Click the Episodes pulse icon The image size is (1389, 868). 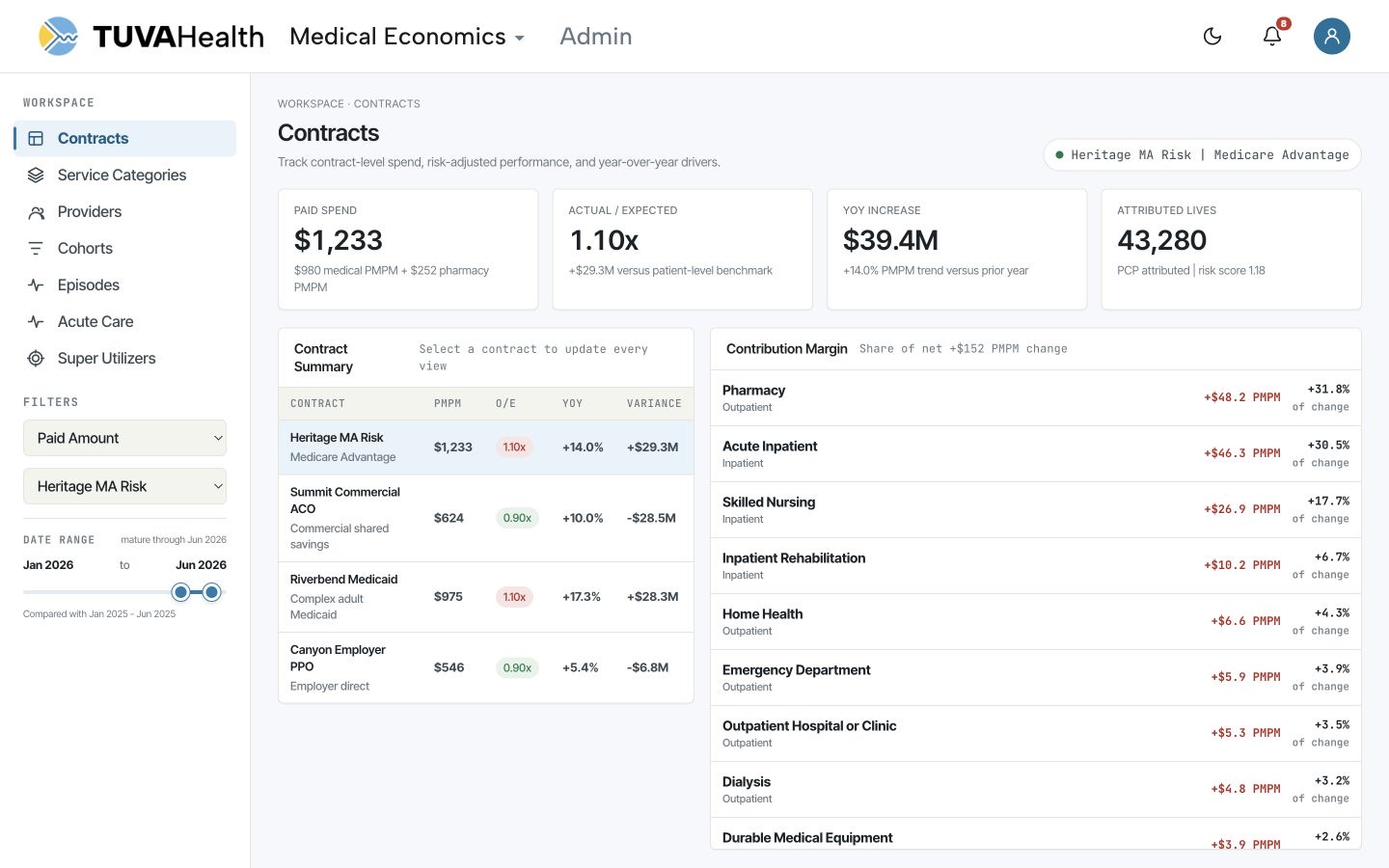36,285
